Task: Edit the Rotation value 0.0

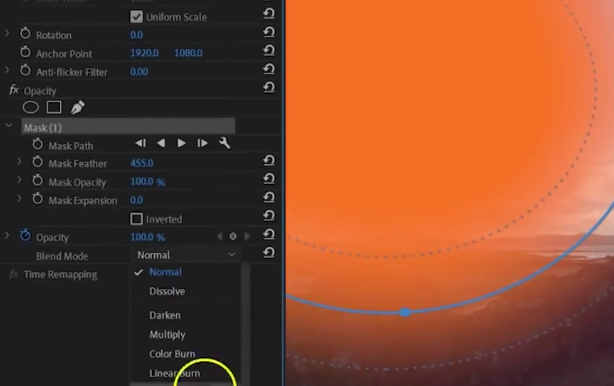Action: click(x=136, y=35)
